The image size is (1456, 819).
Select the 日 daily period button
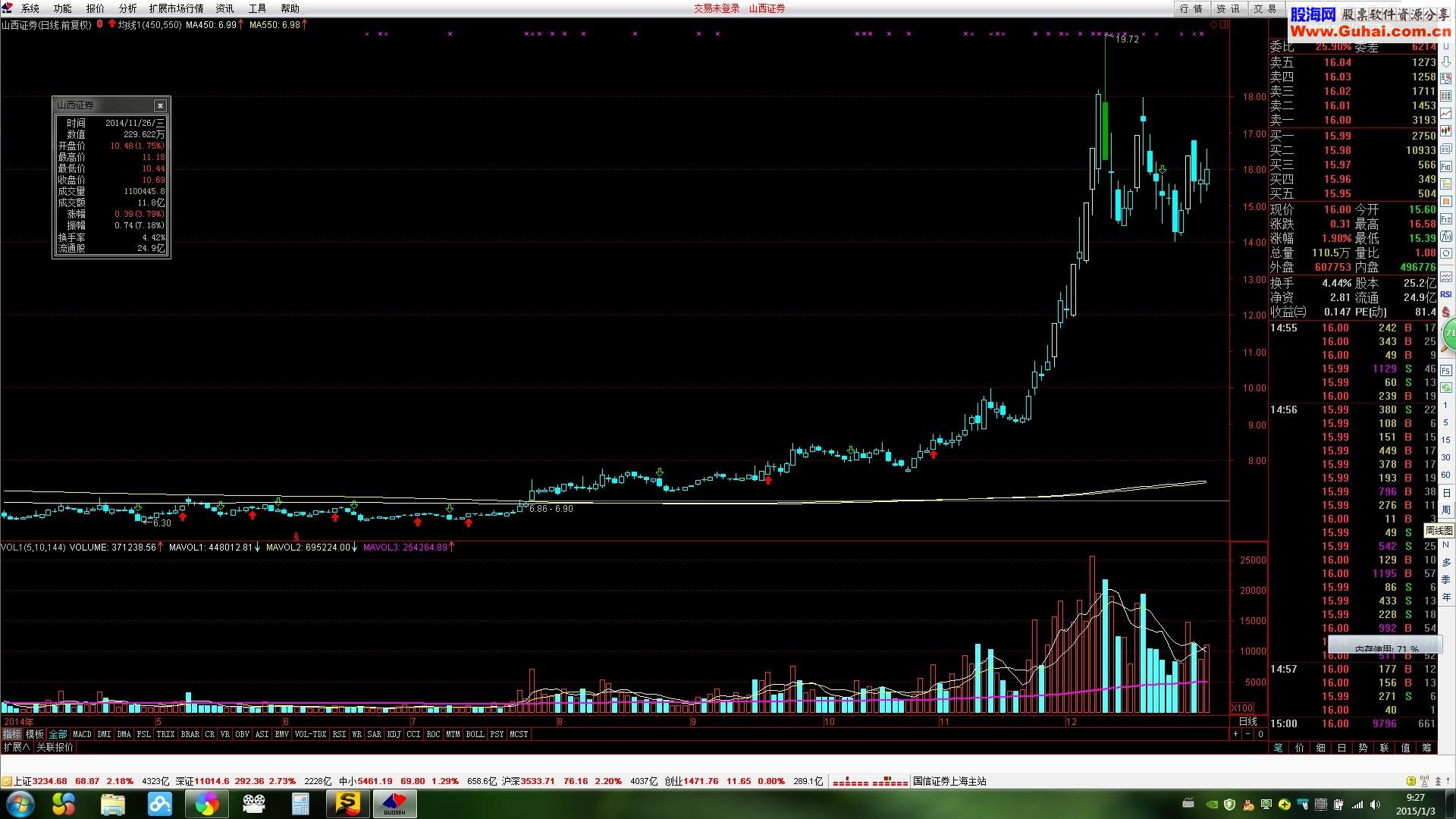click(1446, 494)
